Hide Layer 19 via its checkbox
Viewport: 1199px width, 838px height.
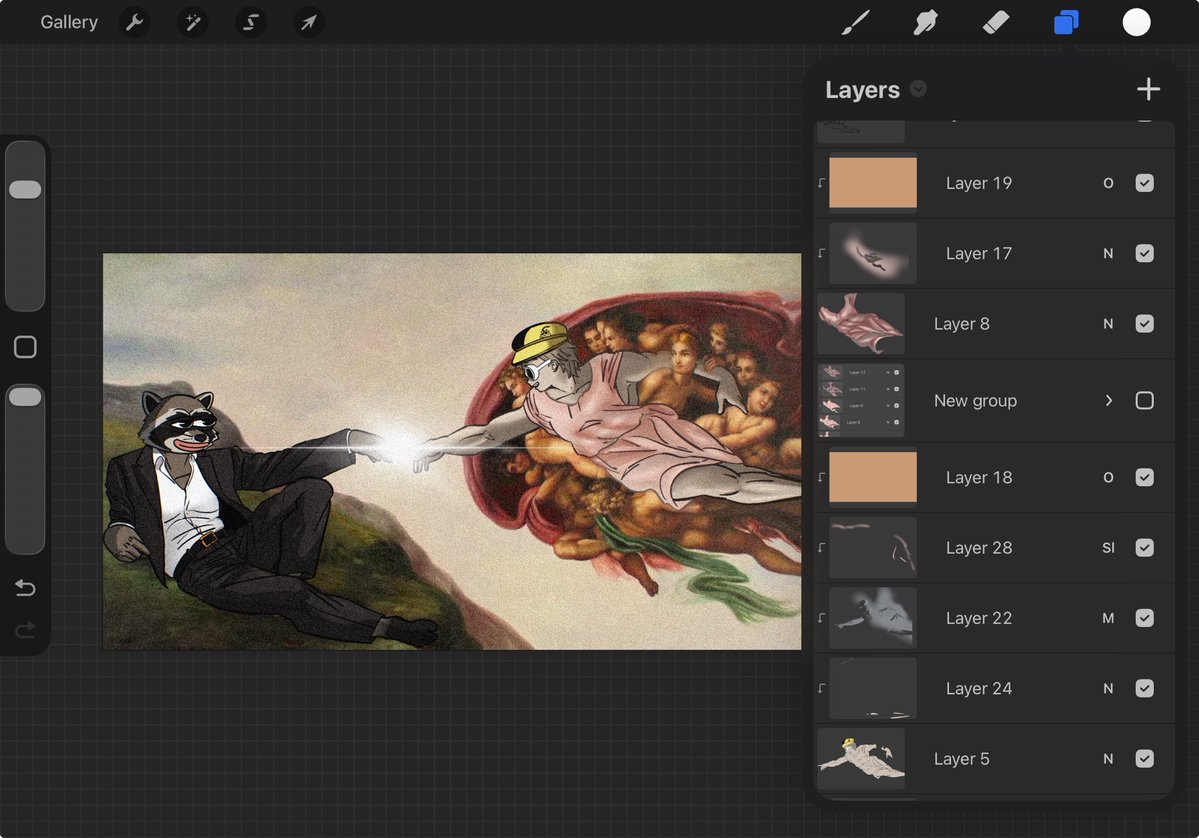coord(1144,183)
